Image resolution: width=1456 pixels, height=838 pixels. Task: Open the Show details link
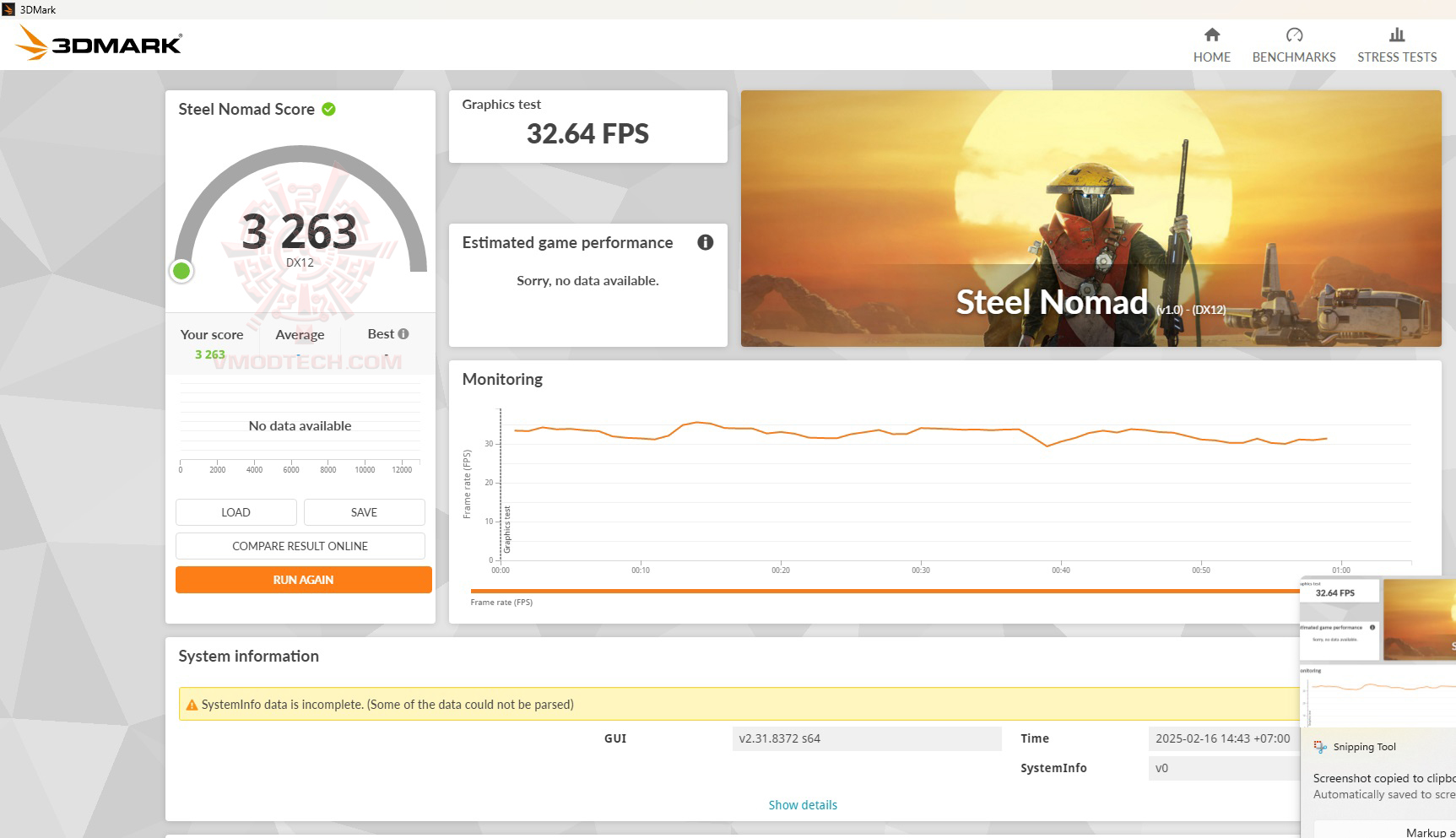coord(803,805)
